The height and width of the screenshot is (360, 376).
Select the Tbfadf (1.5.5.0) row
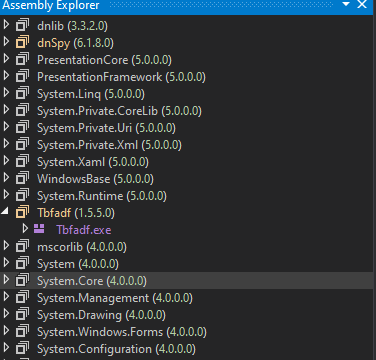pos(186,213)
